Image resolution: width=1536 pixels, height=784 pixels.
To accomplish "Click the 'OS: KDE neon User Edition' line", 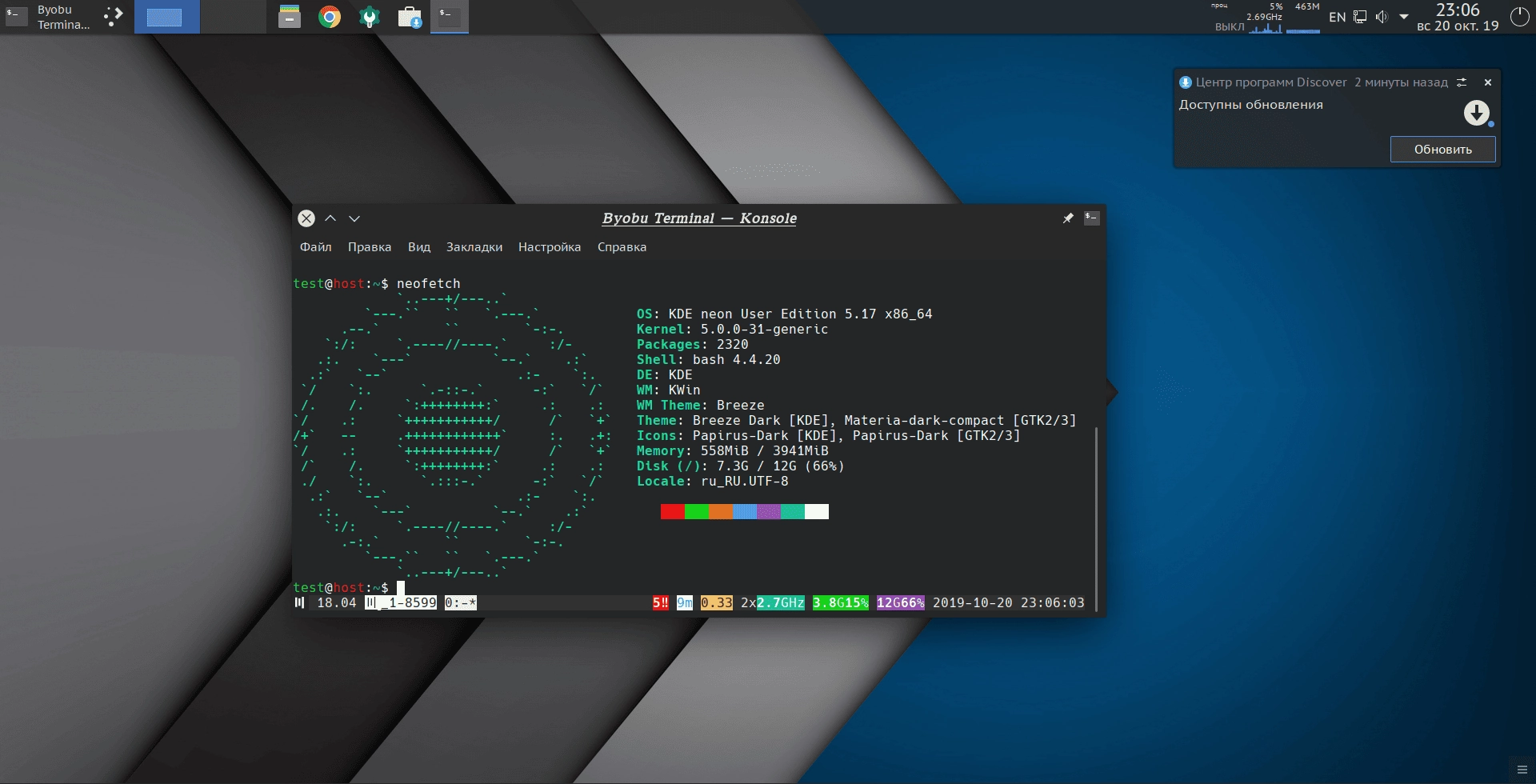I will click(785, 314).
